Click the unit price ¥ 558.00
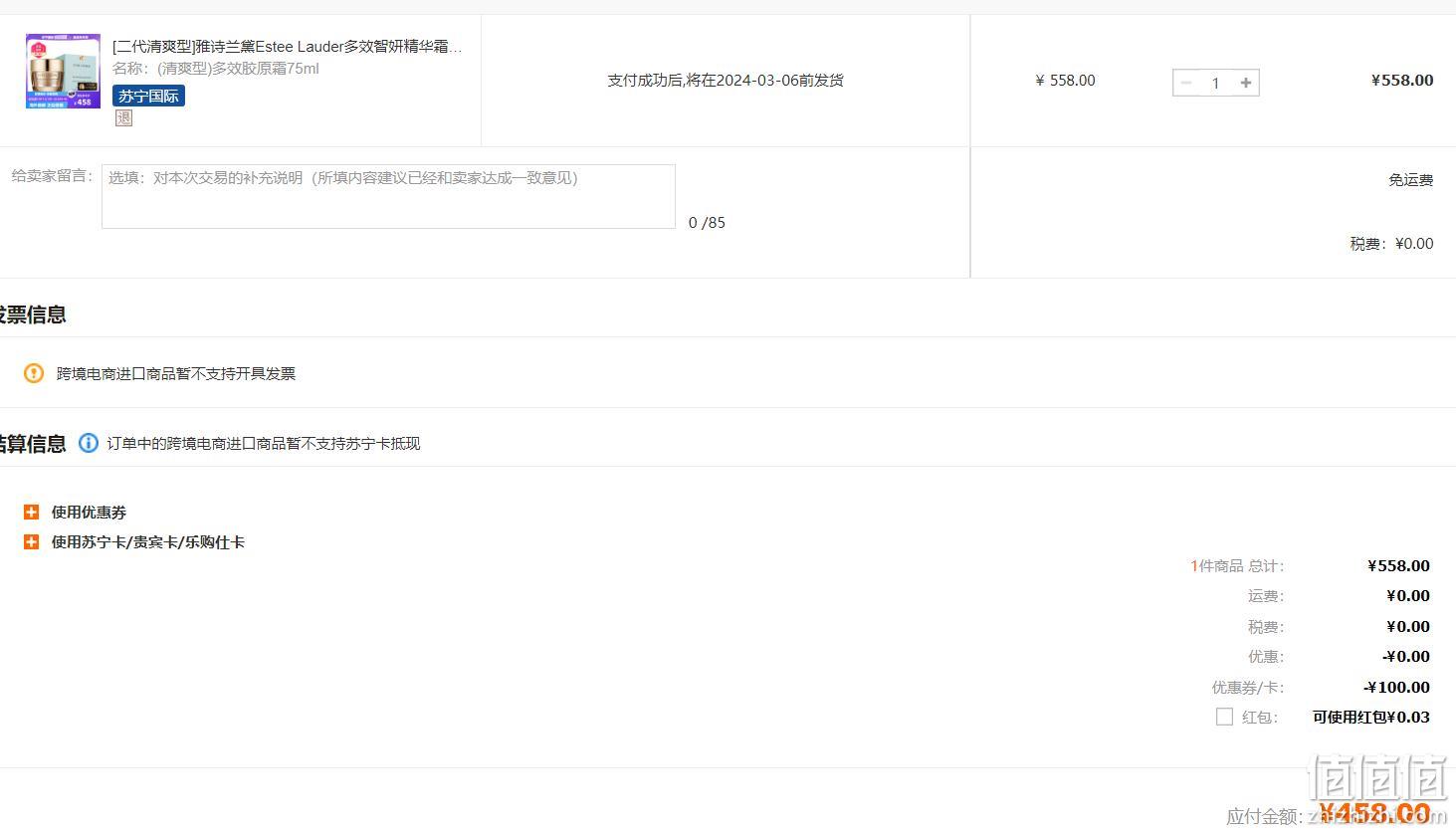 [1065, 81]
